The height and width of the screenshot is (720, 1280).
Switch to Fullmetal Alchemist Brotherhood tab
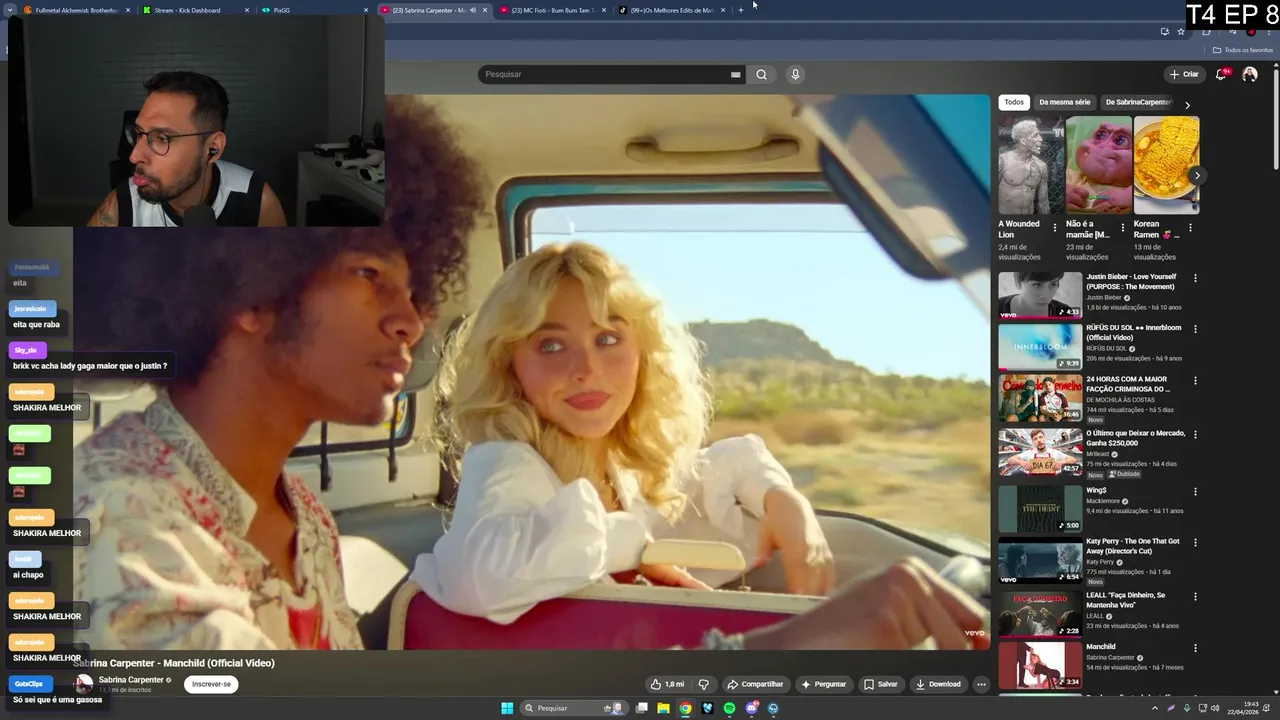pyautogui.click(x=78, y=10)
